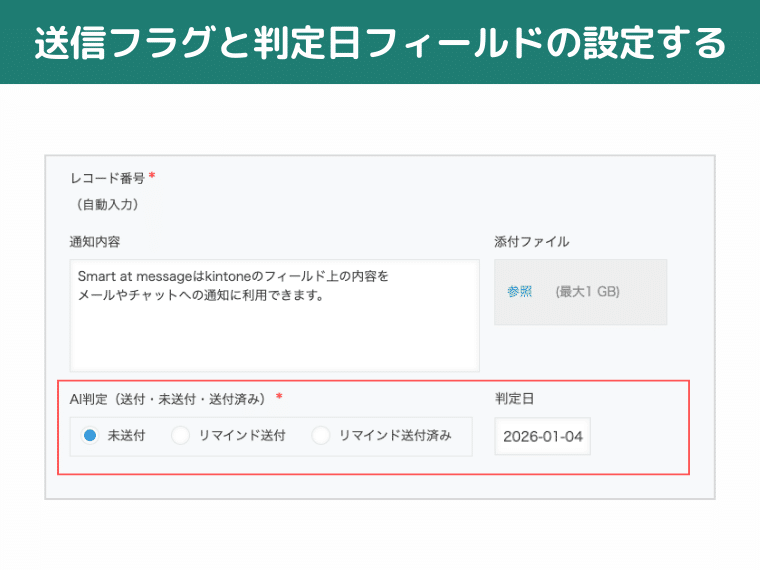Click the (最大1 GB) size hint text
This screenshot has height=570, width=760.
(x=587, y=292)
